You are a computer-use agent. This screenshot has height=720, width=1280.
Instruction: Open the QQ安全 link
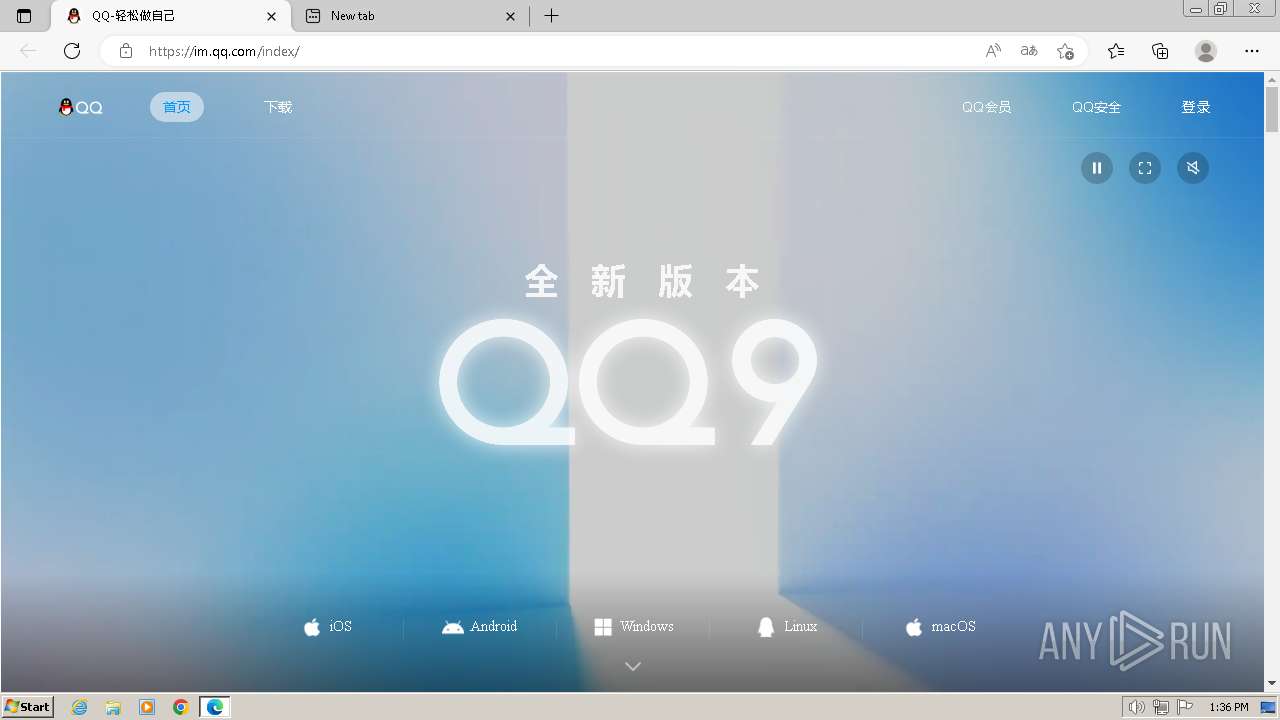pos(1096,107)
